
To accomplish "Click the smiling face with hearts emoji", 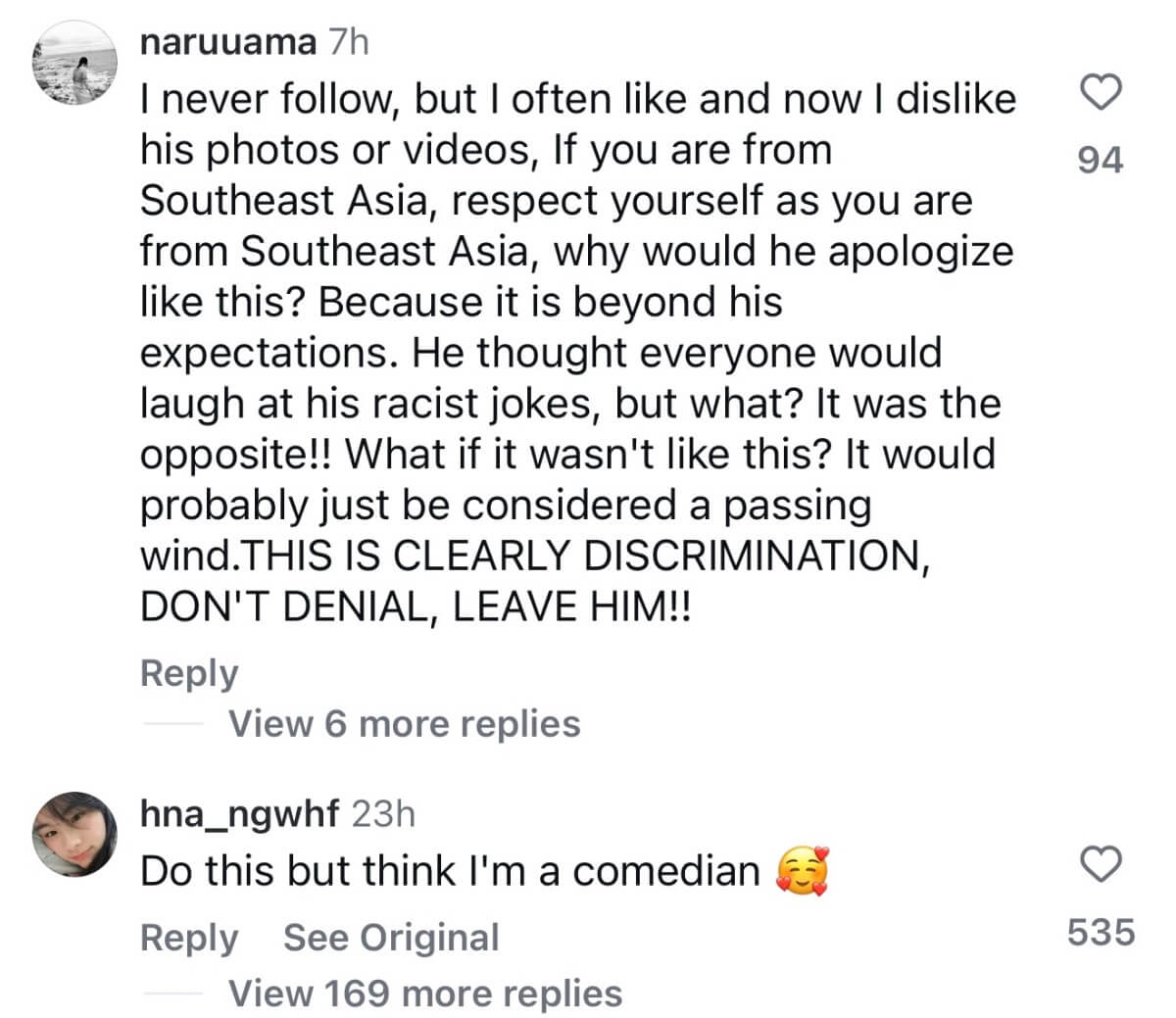I will [x=803, y=871].
